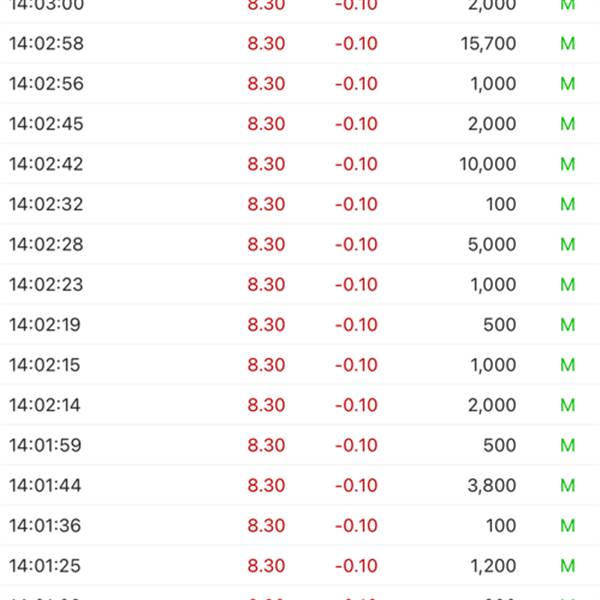The image size is (600, 600).
Task: Open the 14:02:56 trade entry
Action: click(300, 84)
